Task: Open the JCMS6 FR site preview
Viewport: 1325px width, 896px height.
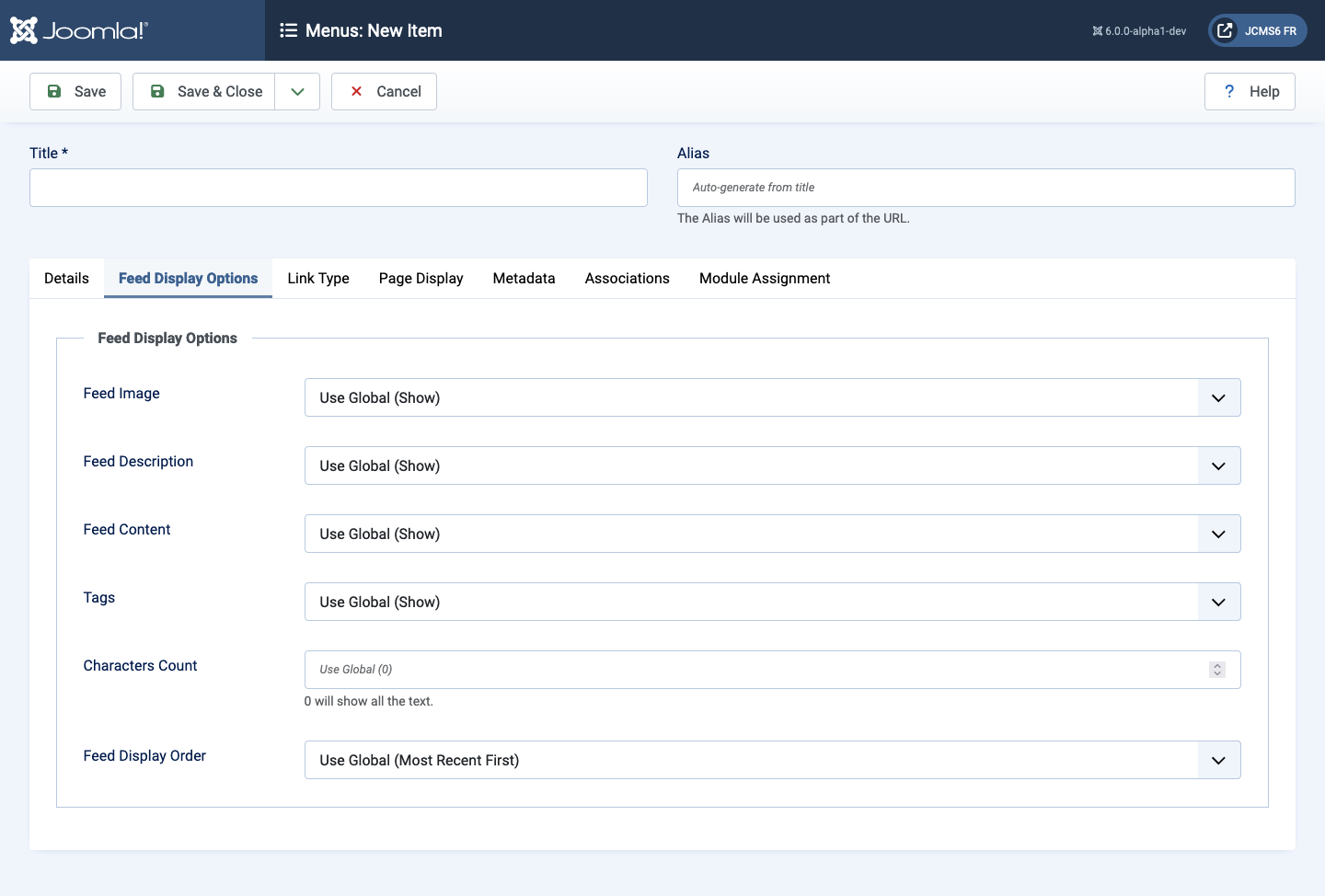Action: pyautogui.click(x=1257, y=30)
